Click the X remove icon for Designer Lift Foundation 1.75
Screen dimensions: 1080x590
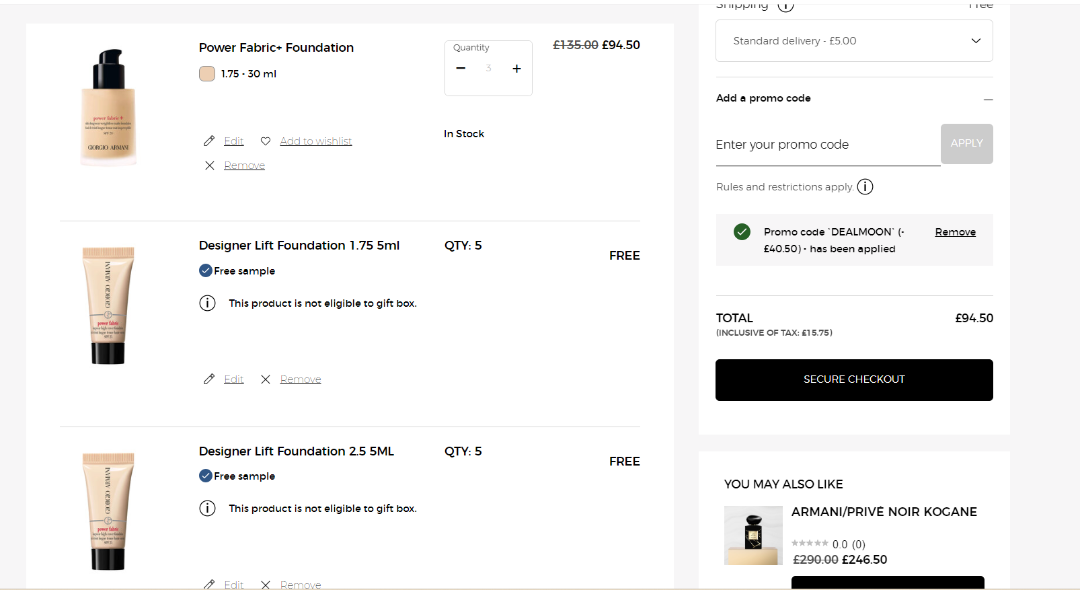pos(265,379)
